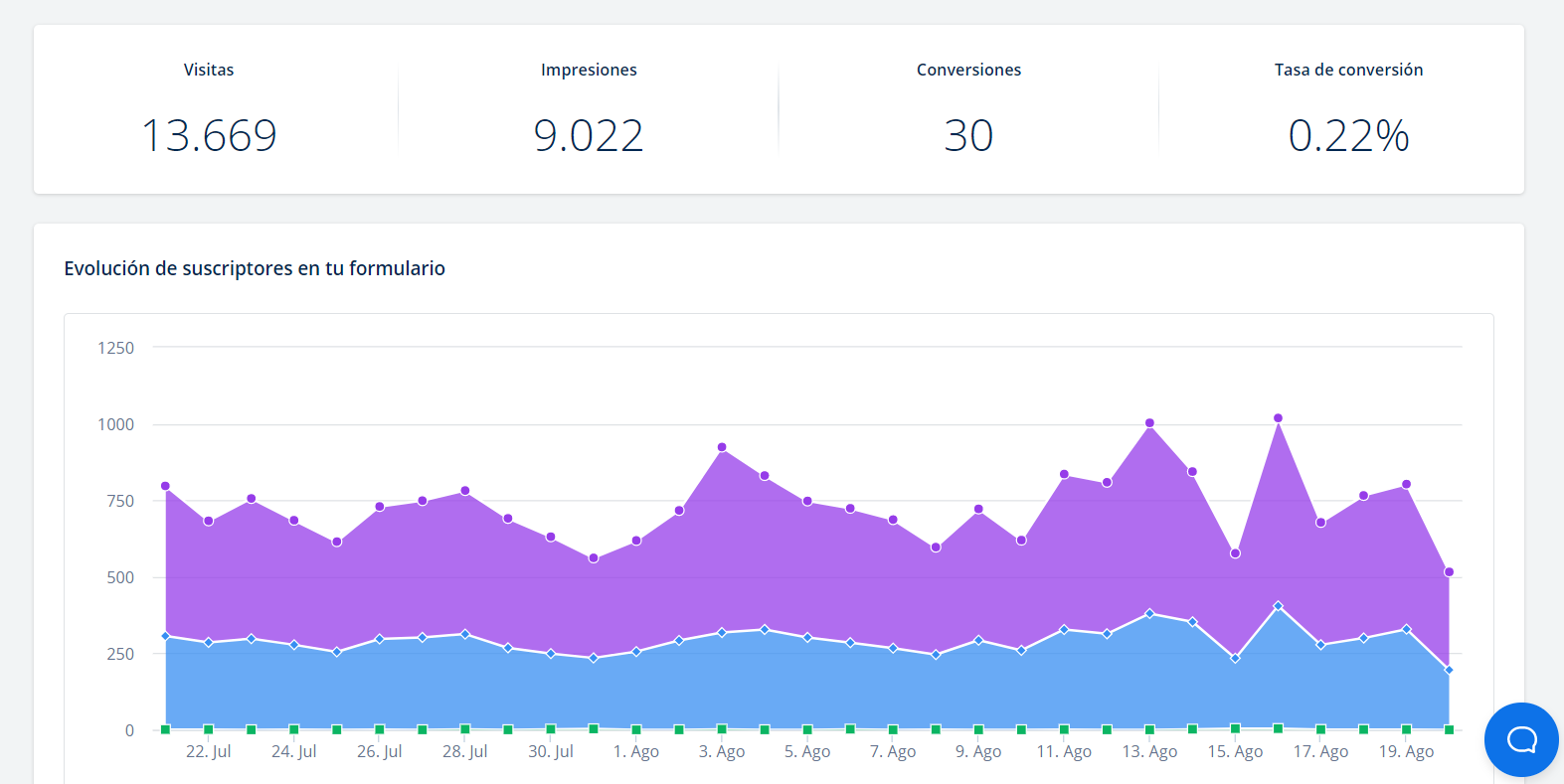Image resolution: width=1564 pixels, height=784 pixels.
Task: Click the highest purple data point above 1000
Action: coord(1278,418)
